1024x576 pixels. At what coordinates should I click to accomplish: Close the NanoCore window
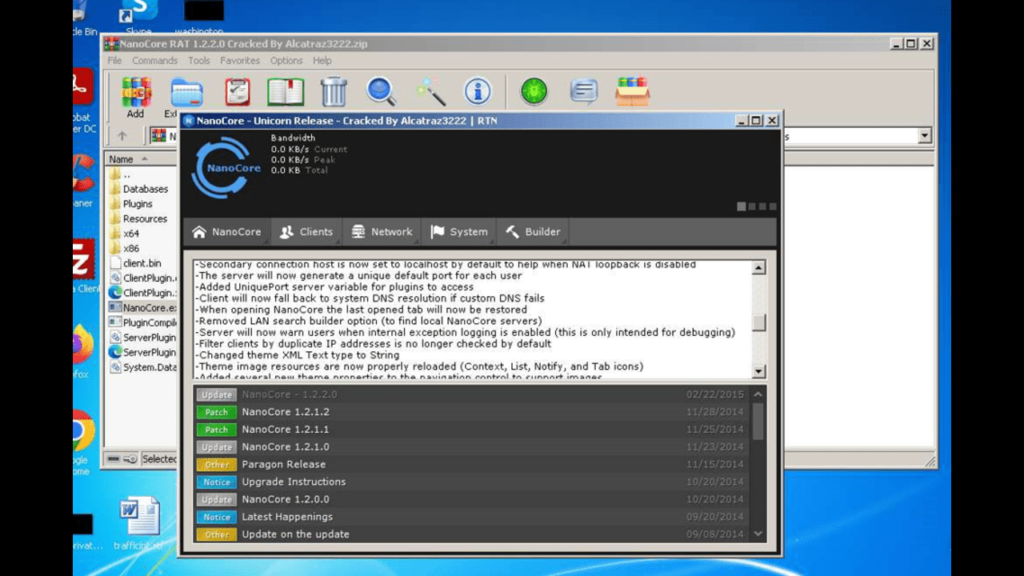tap(772, 120)
